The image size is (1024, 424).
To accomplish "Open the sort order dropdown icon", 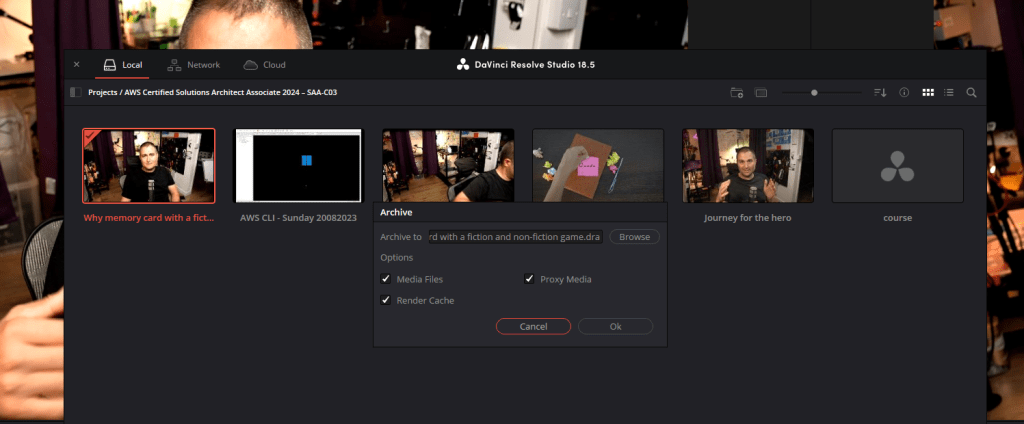I will coord(880,93).
